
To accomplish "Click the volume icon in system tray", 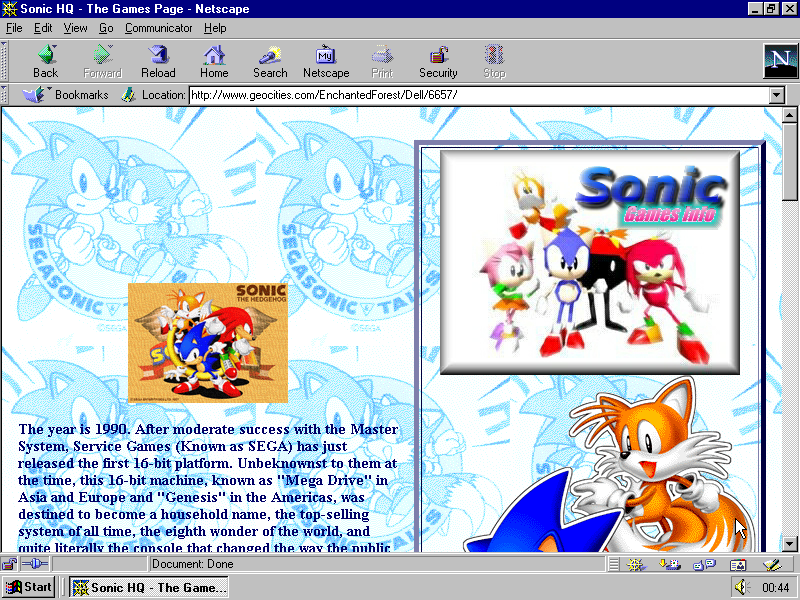I will [x=741, y=587].
